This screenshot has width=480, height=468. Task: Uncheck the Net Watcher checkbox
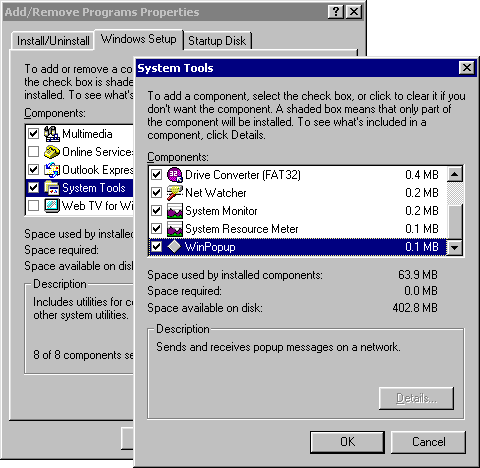click(156, 193)
